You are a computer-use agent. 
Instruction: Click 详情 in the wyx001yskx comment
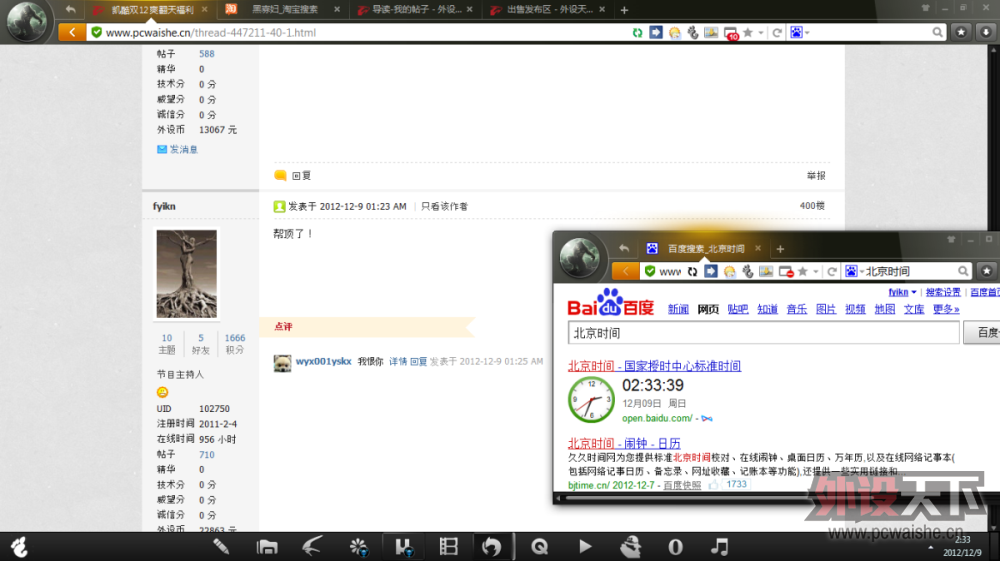pos(398,361)
